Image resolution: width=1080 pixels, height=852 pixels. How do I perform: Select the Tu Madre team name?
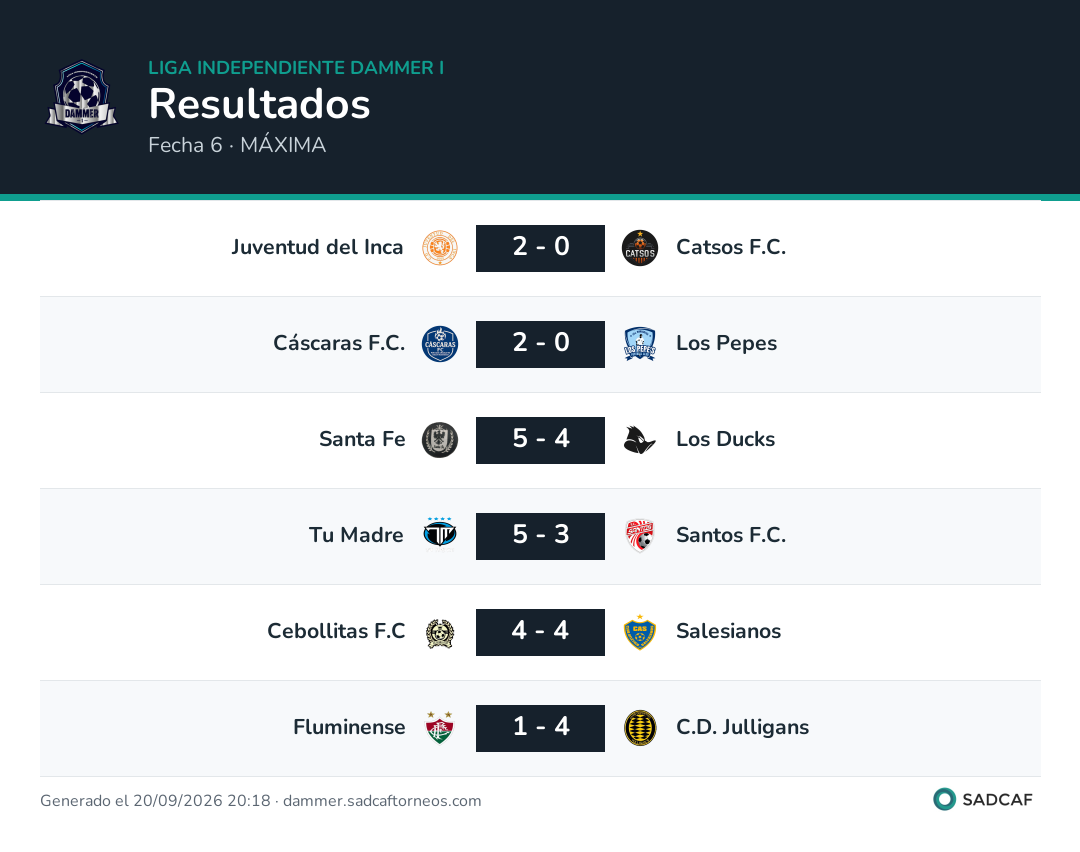(356, 535)
